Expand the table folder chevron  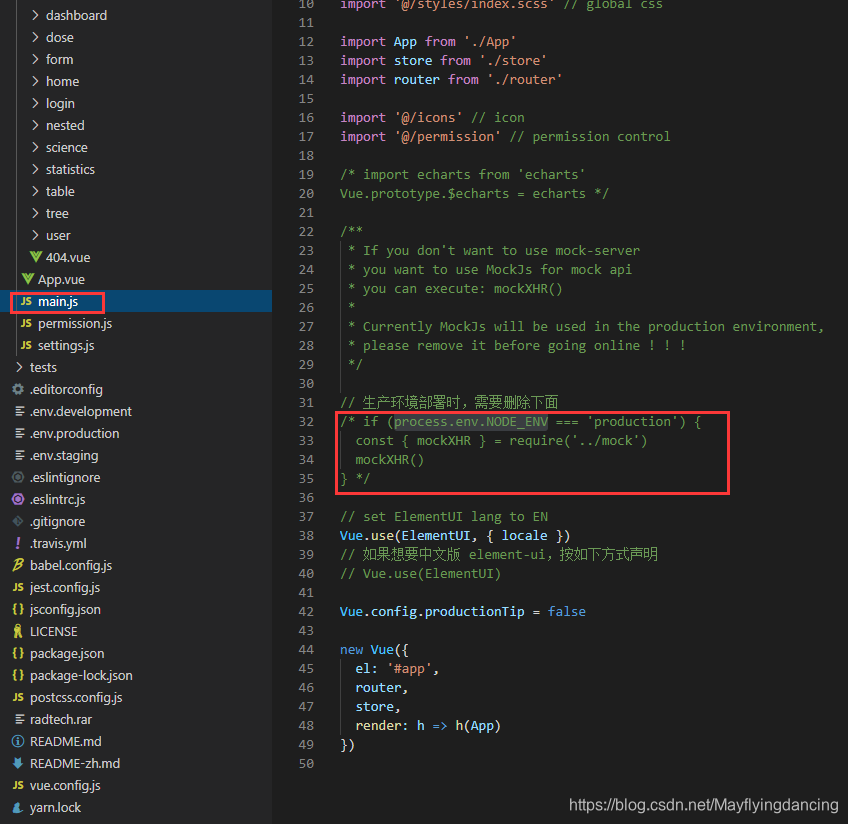[35, 191]
